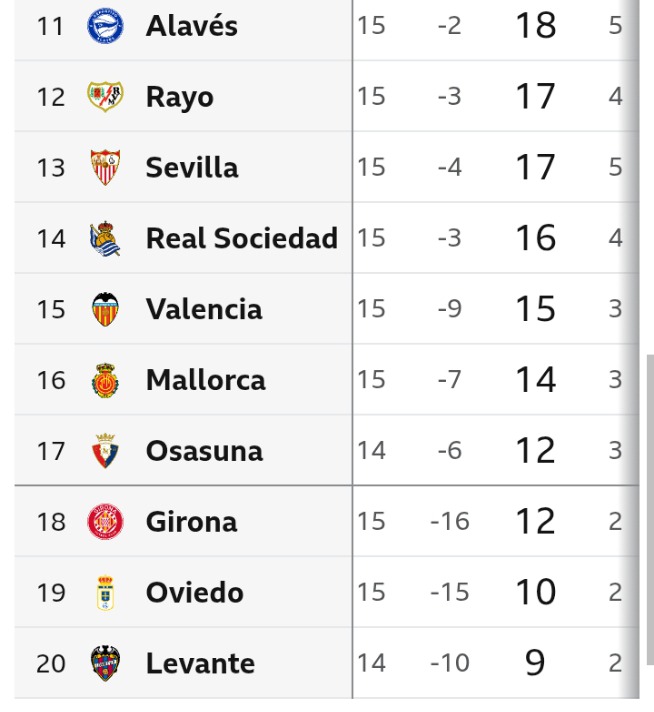
Task: Click the Rayo club crest
Action: tap(105, 97)
